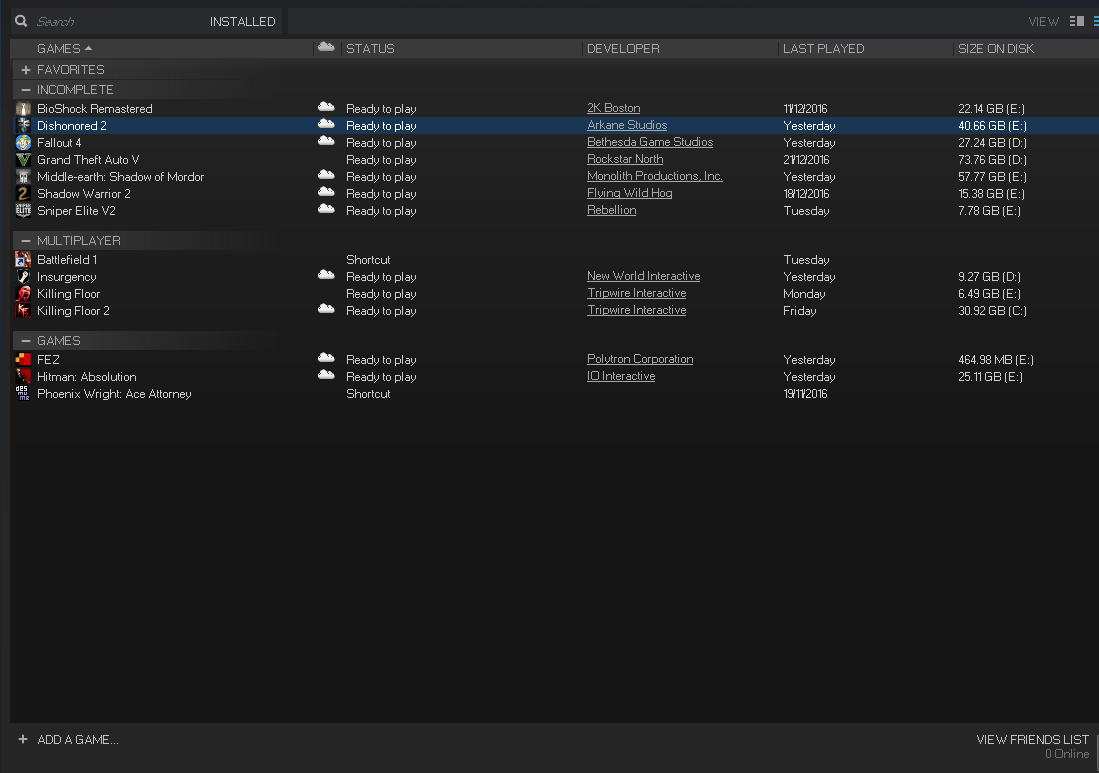1099x773 pixels.
Task: Click the Phoenix Wright: Ace Attorney game icon
Action: pos(24,393)
